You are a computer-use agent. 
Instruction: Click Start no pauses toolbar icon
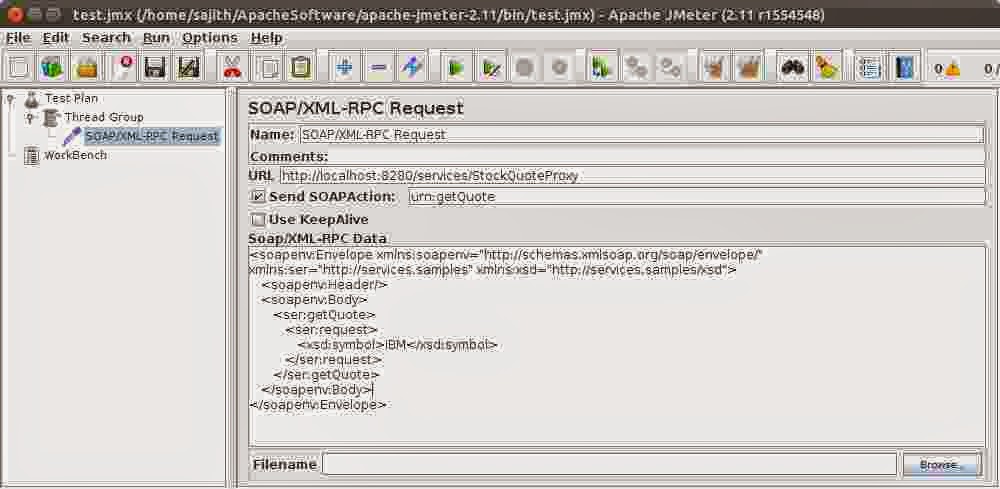point(490,66)
